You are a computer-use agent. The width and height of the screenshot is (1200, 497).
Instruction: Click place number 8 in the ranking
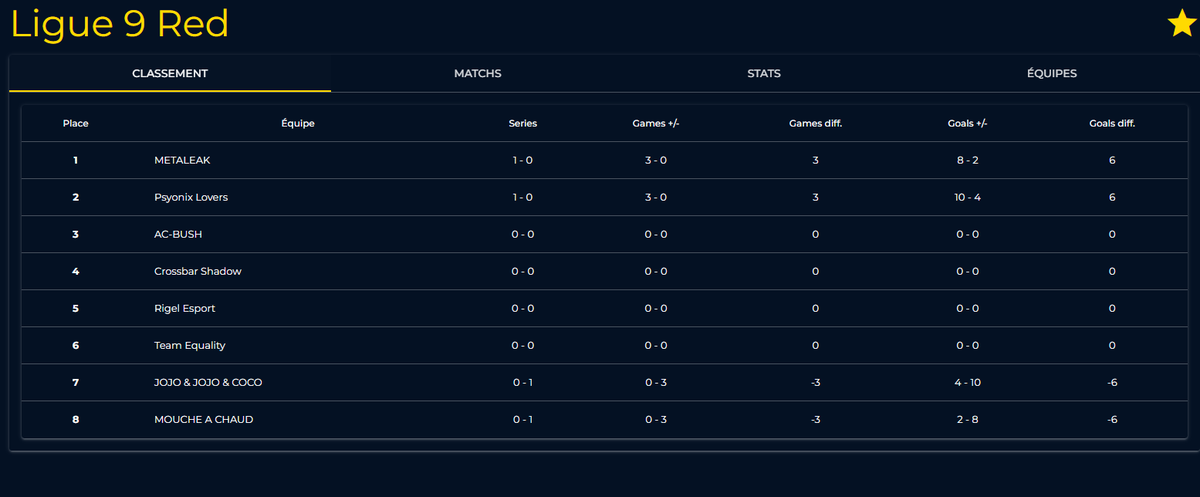75,419
